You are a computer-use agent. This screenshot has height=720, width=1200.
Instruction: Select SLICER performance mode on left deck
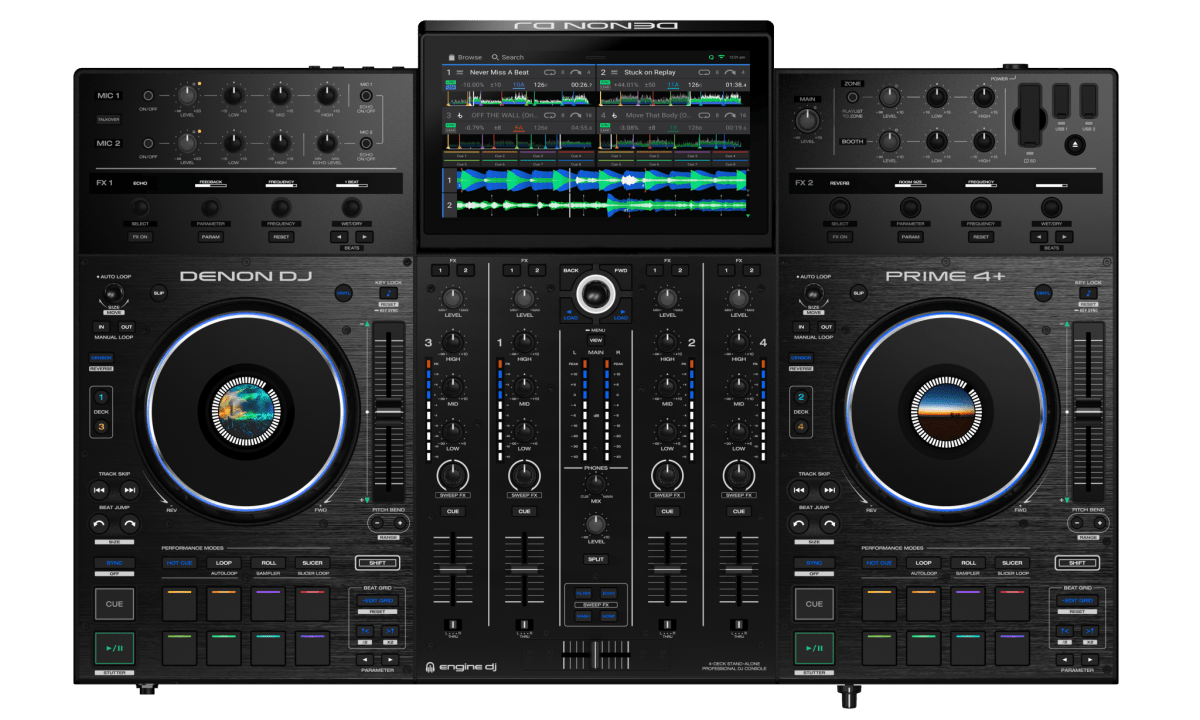tap(313, 563)
